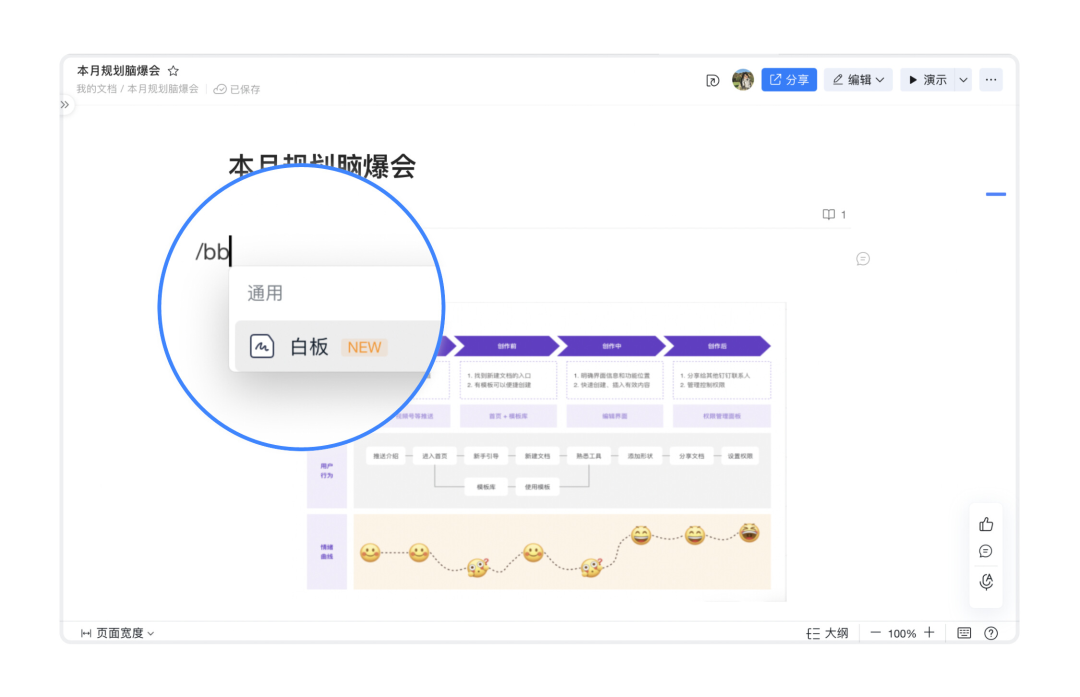Click the 100% zoom level

[x=902, y=634]
